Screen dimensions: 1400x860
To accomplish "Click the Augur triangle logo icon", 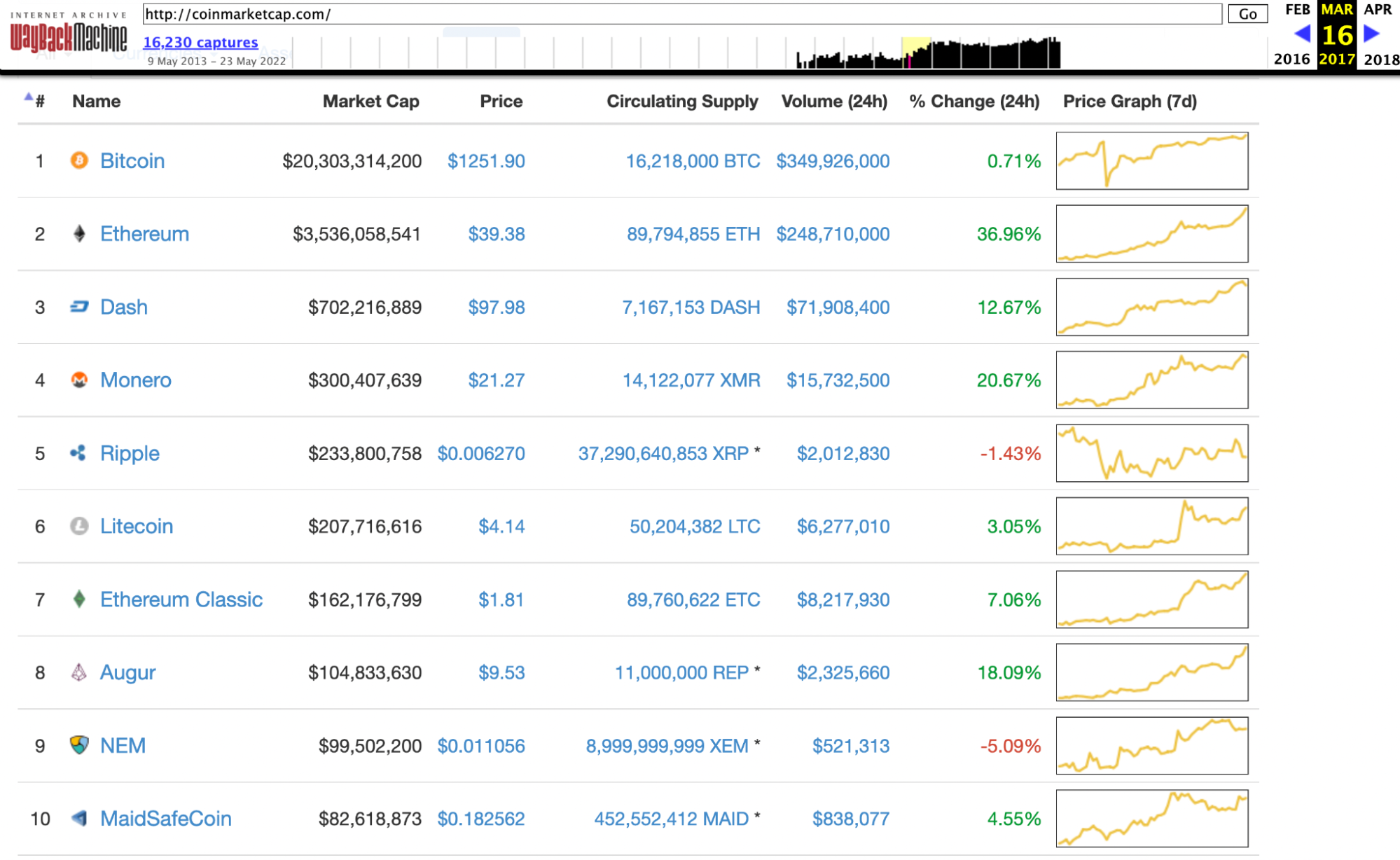I will click(79, 672).
